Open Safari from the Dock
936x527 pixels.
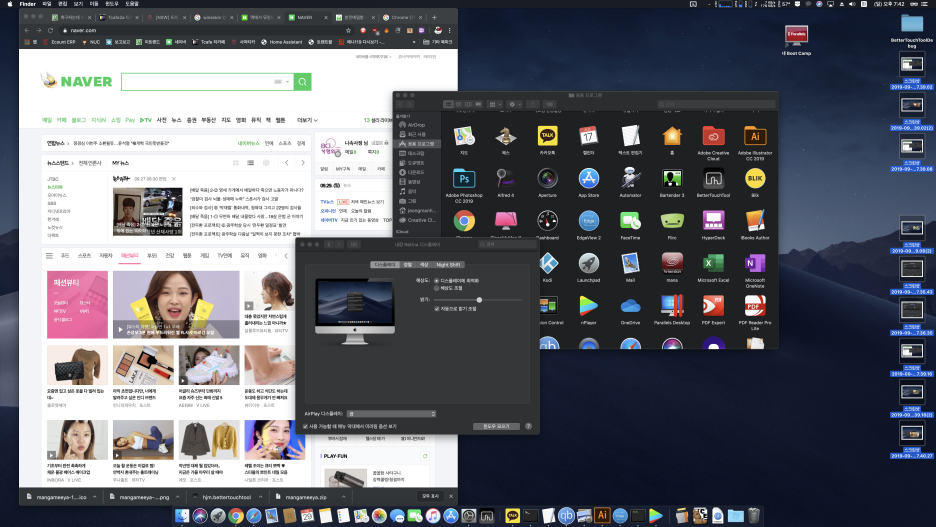point(254,516)
